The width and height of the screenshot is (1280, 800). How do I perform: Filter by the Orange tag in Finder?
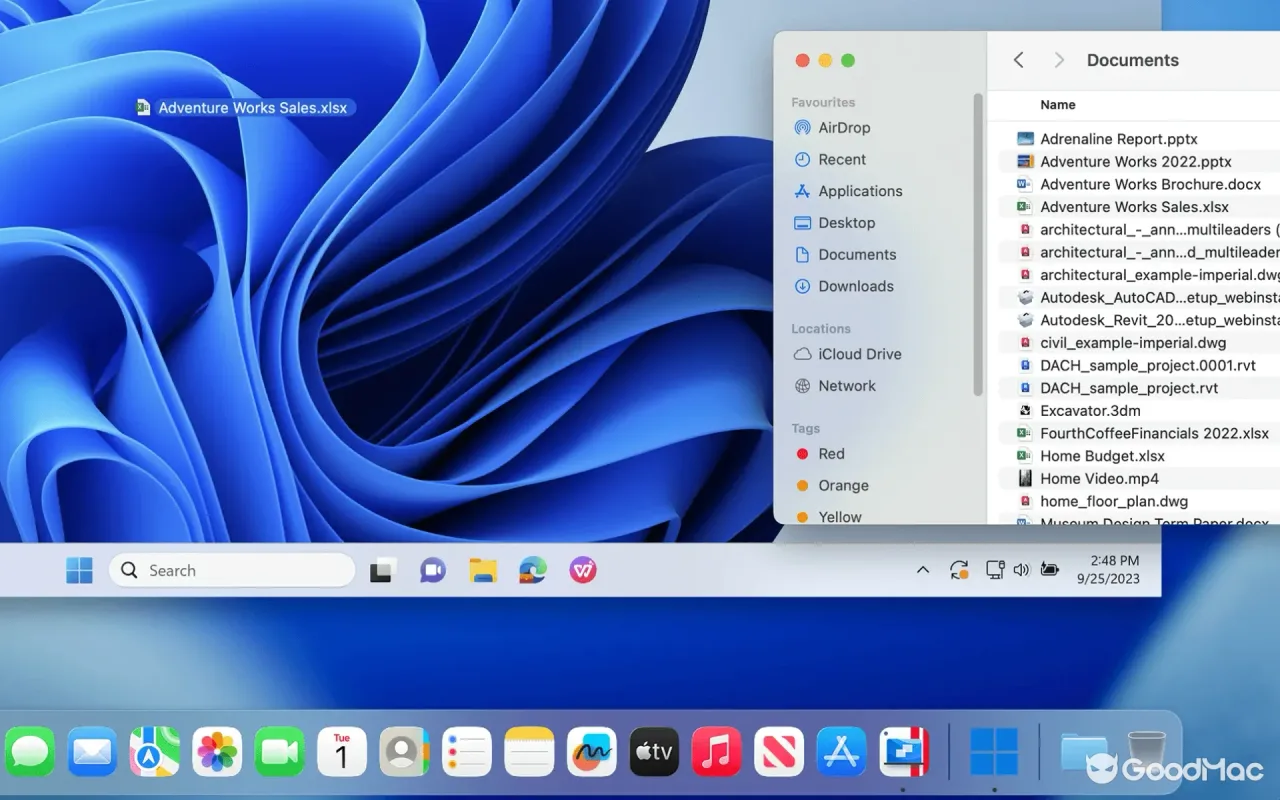click(x=831, y=486)
